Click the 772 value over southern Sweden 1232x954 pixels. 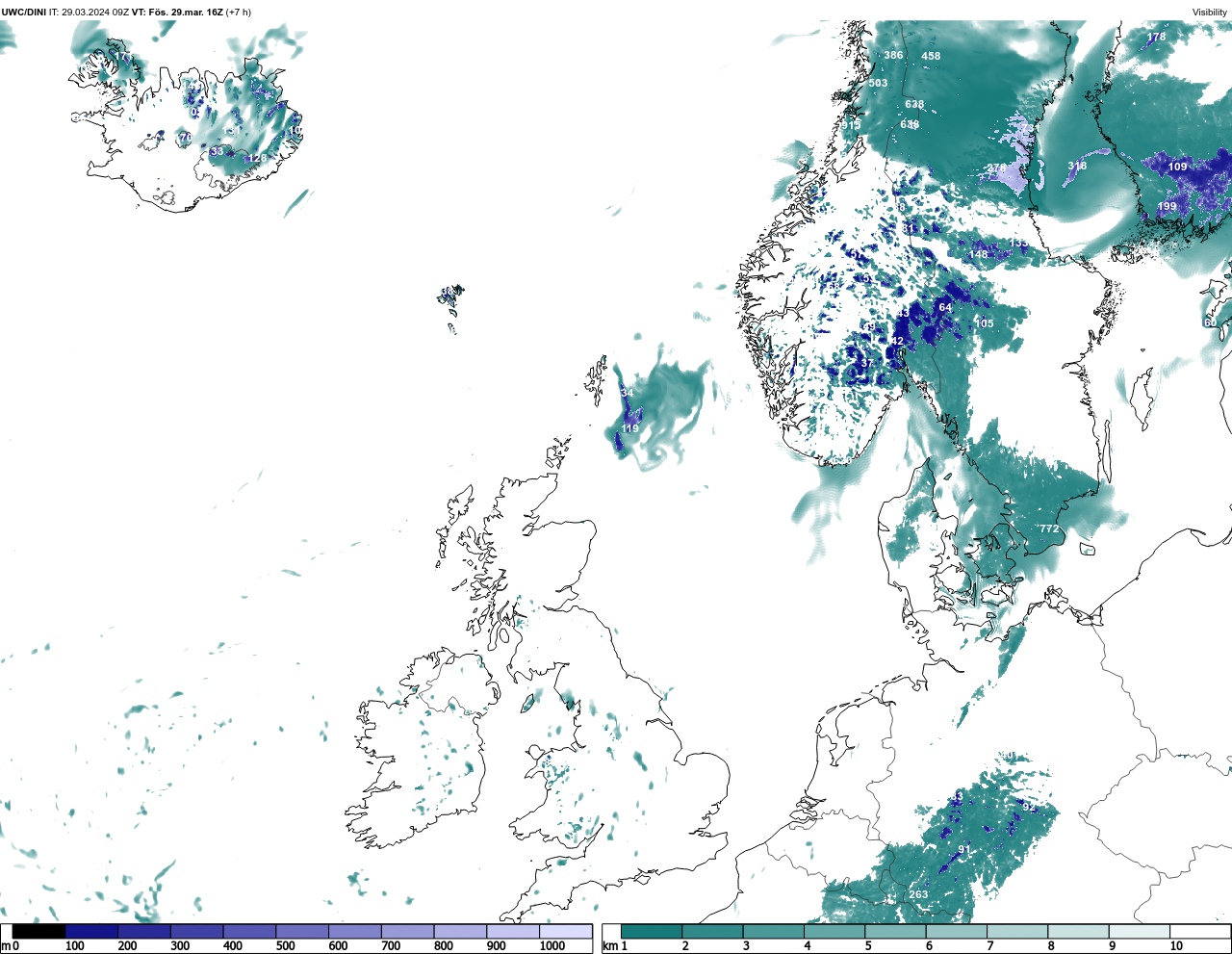click(1049, 529)
